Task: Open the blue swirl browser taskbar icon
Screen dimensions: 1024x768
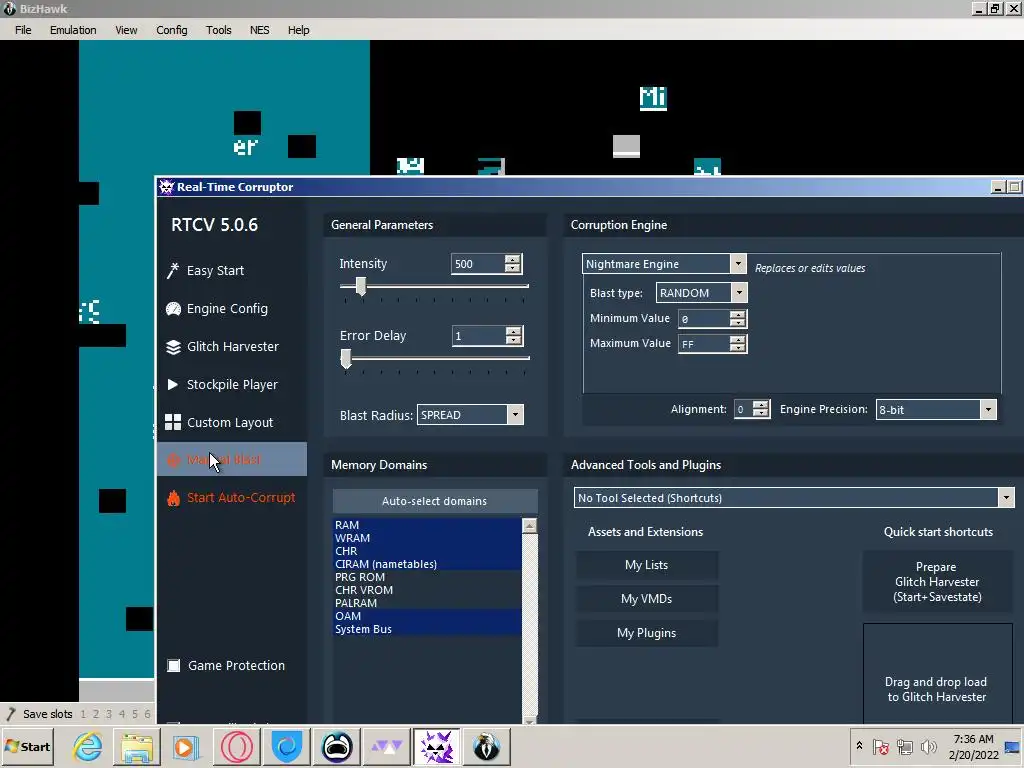Action: 286,746
